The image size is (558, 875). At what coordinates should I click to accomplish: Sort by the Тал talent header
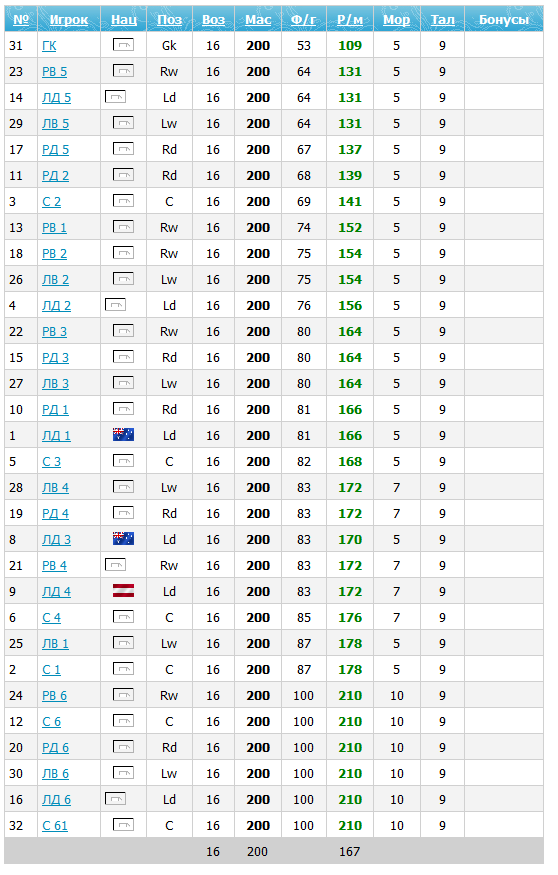pyautogui.click(x=442, y=20)
